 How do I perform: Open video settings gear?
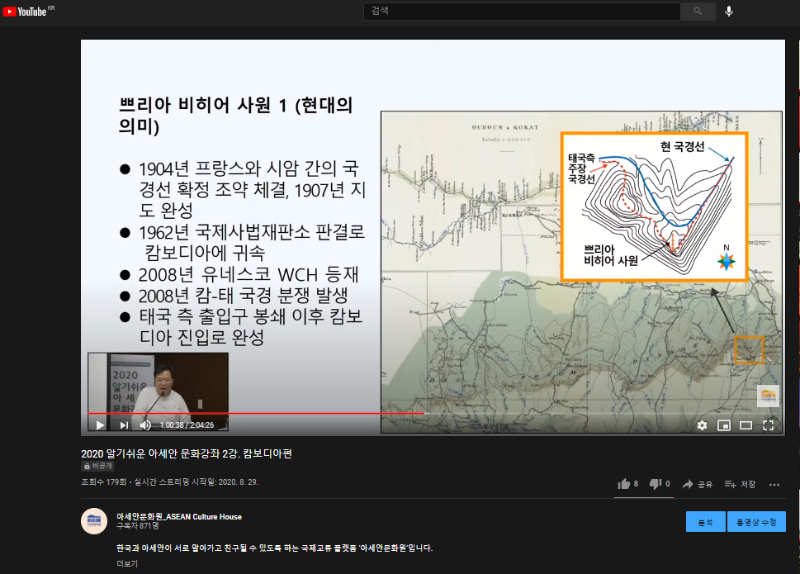click(702, 425)
